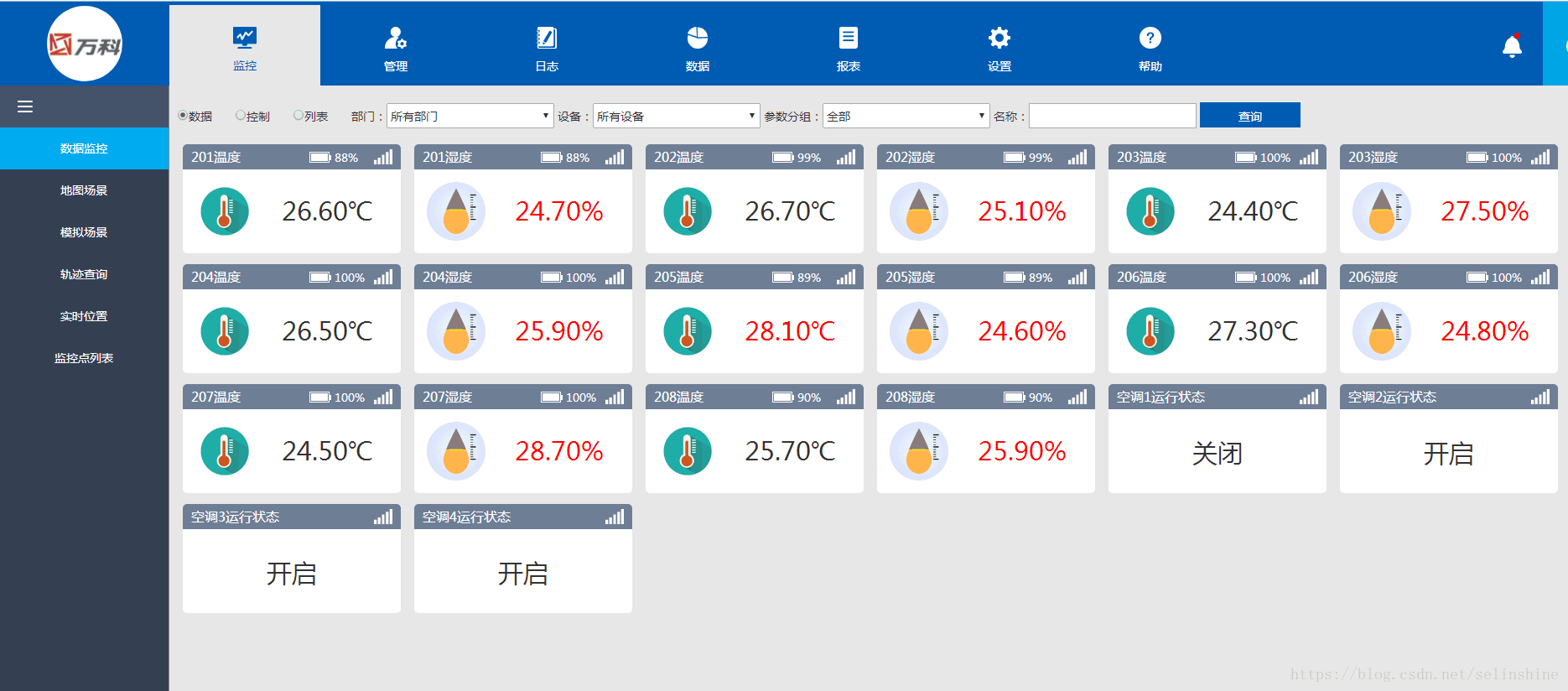Click the 空调1运行状态 signal strength icon
1568x691 pixels.
click(x=1309, y=397)
